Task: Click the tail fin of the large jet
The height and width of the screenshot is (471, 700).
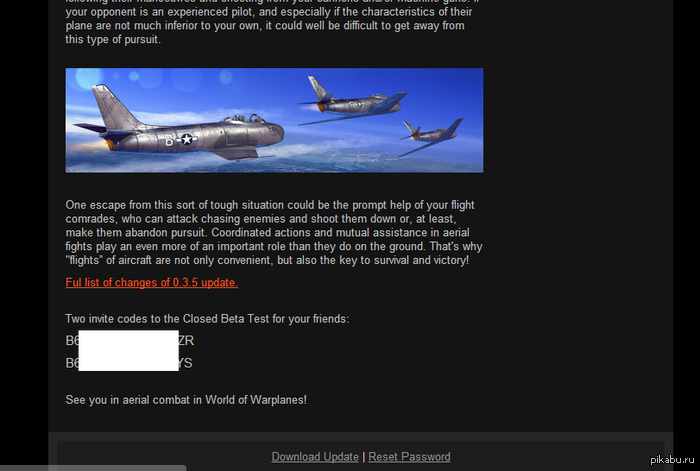Action: click(115, 107)
